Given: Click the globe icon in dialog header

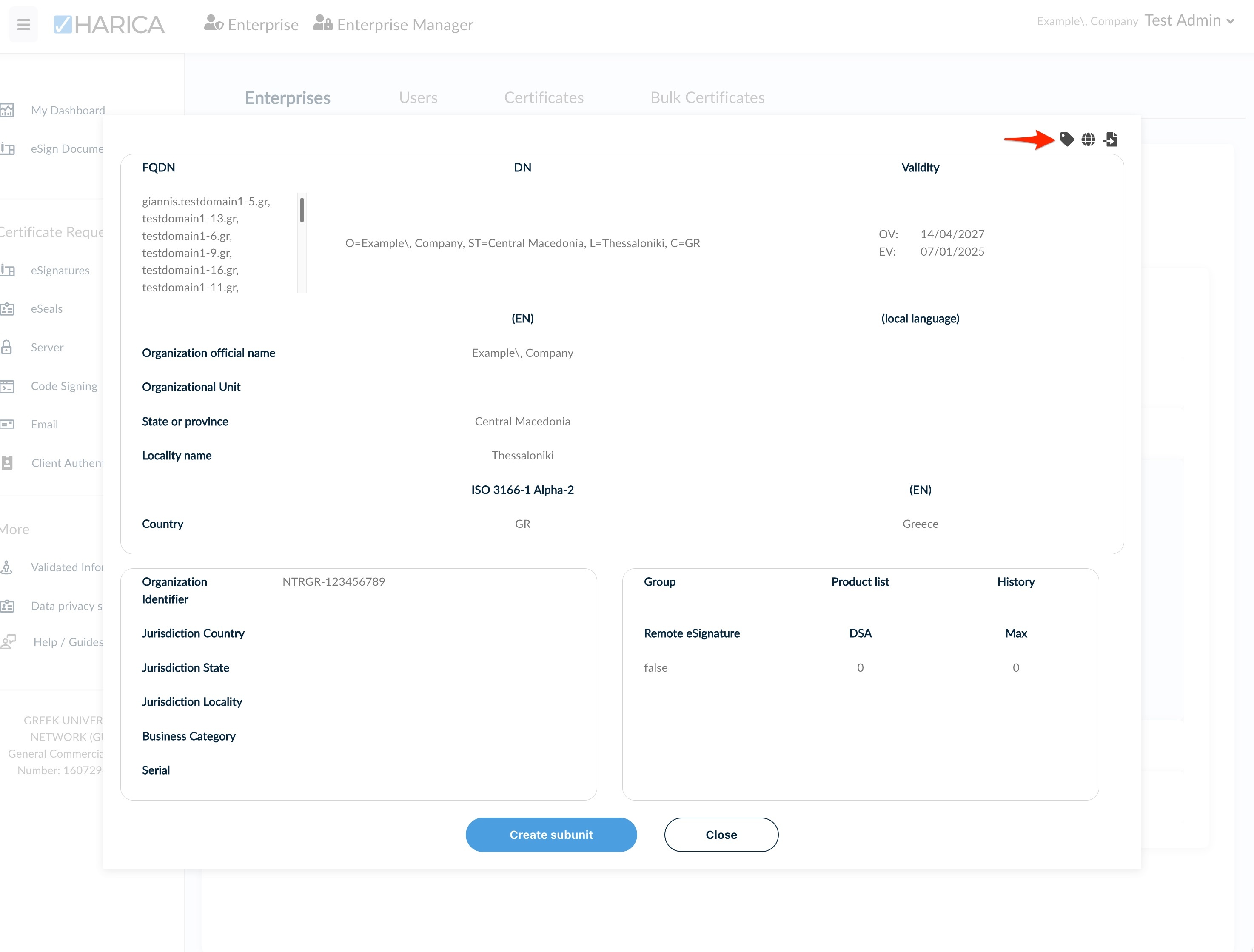Looking at the screenshot, I should [x=1088, y=140].
